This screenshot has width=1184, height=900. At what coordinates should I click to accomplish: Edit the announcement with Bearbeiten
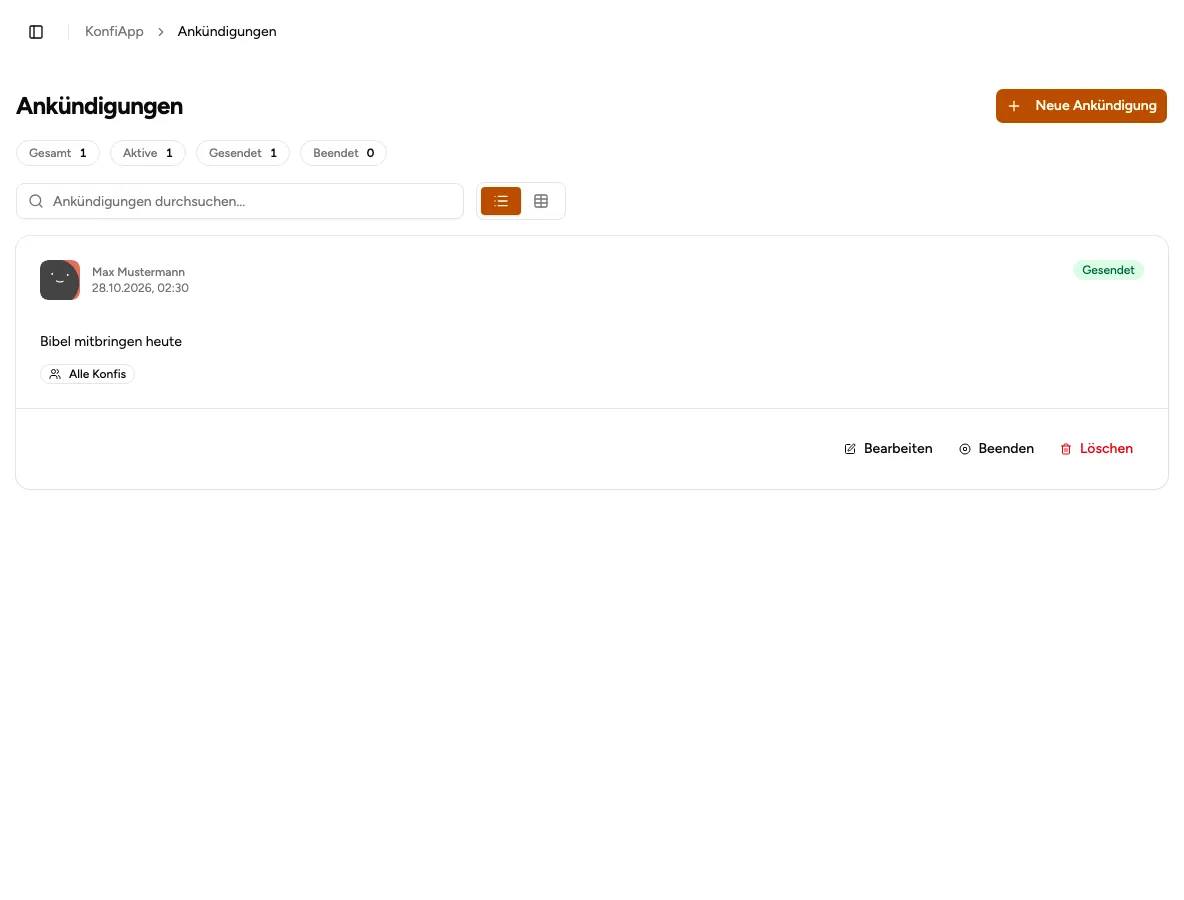888,448
